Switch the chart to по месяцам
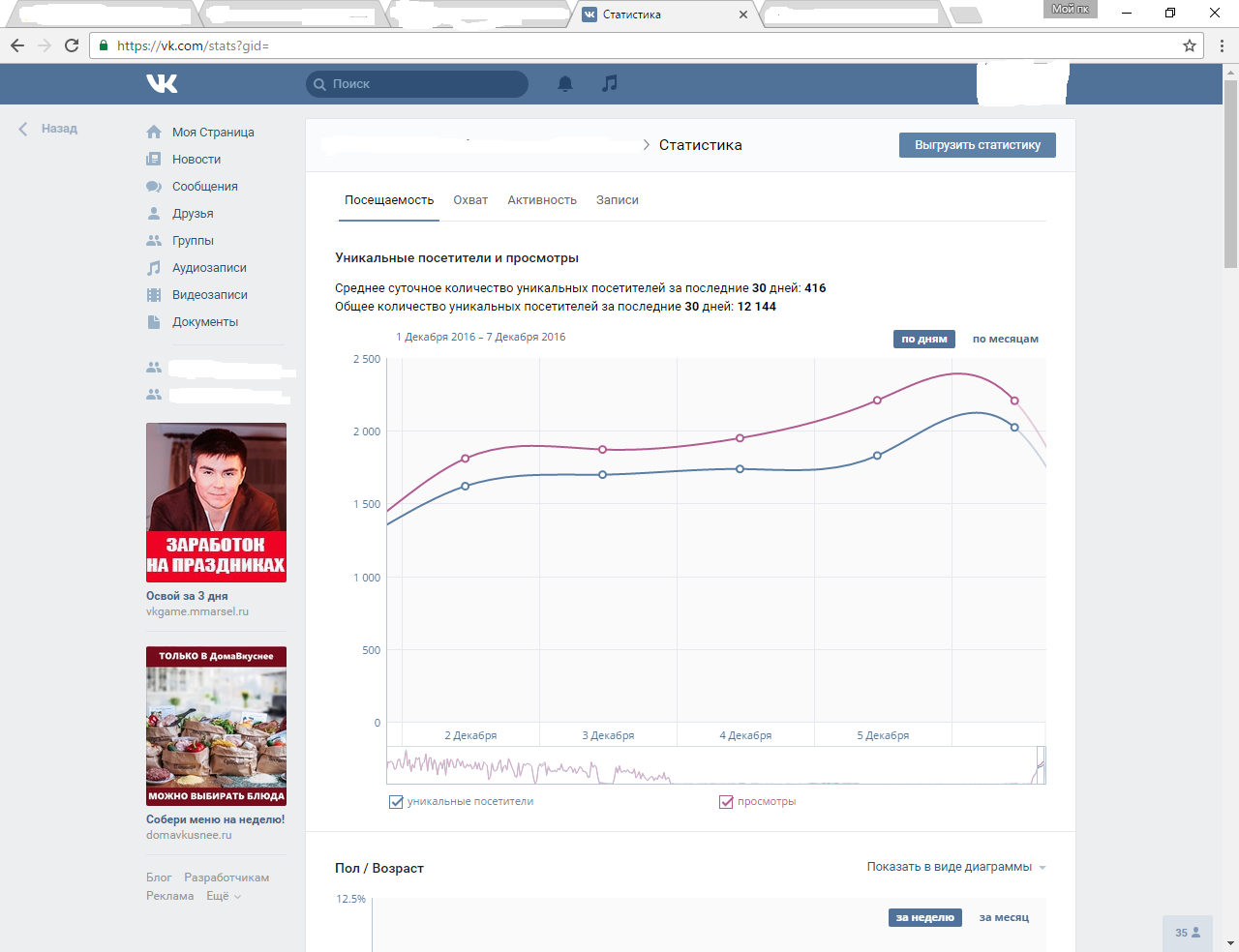 click(1005, 340)
